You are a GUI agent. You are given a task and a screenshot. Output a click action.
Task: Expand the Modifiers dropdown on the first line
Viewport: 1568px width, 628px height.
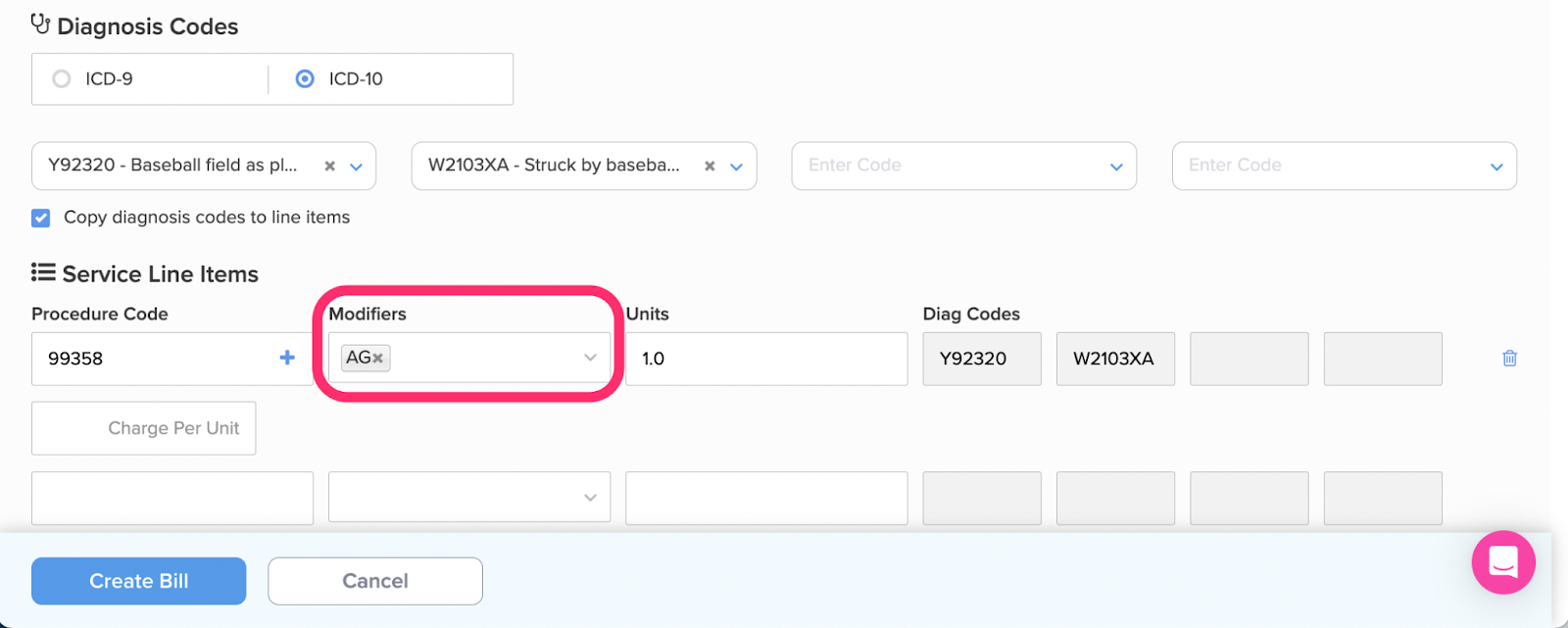[x=591, y=359]
